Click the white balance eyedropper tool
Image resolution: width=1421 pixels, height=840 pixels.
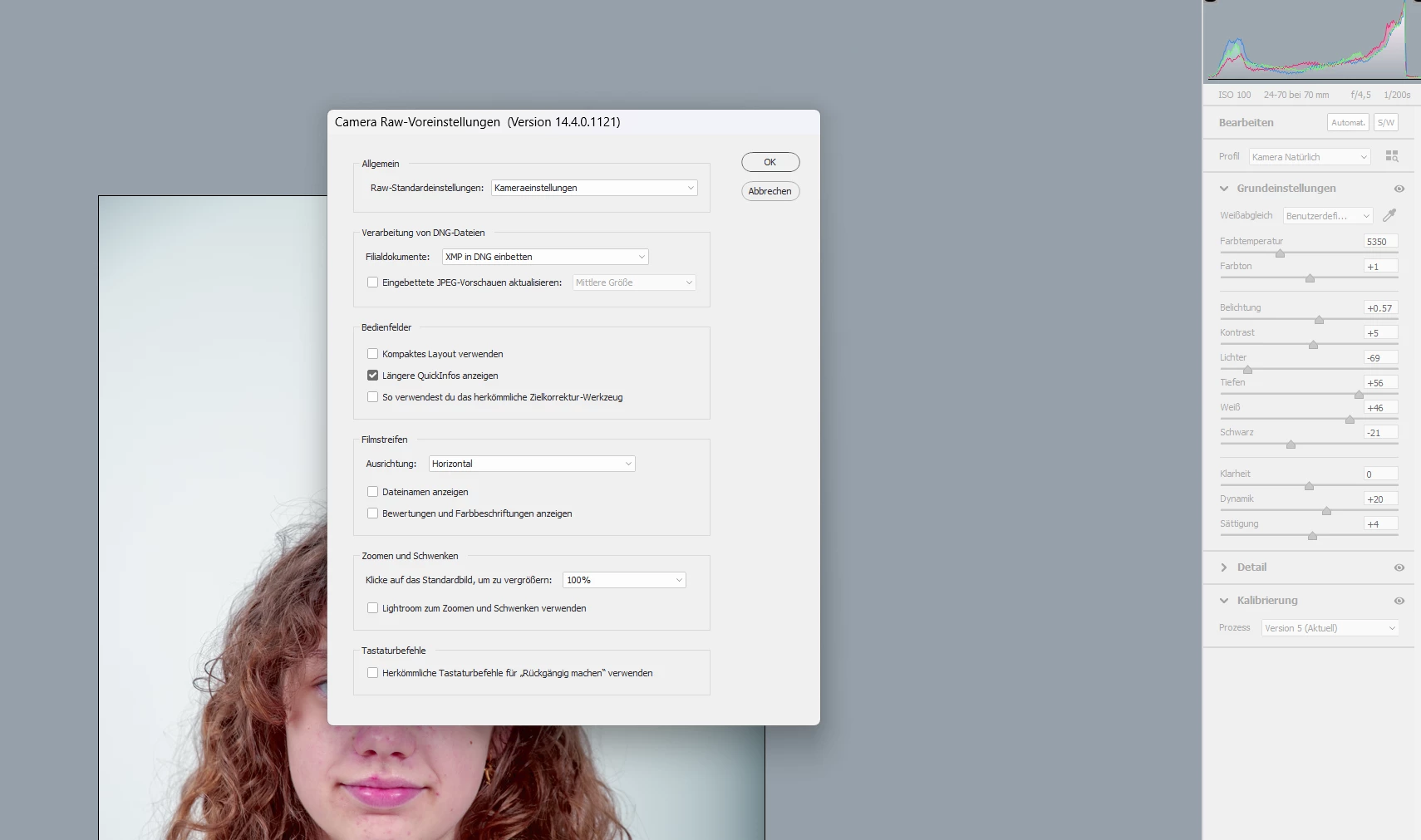point(1389,215)
